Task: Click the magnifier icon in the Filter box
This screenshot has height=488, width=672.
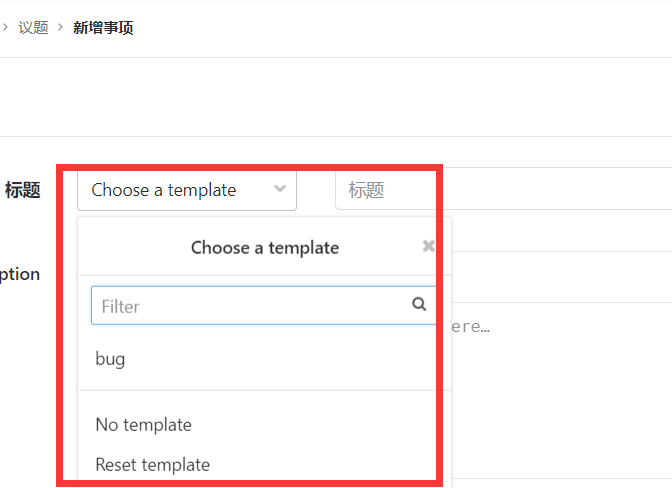Action: tap(419, 304)
